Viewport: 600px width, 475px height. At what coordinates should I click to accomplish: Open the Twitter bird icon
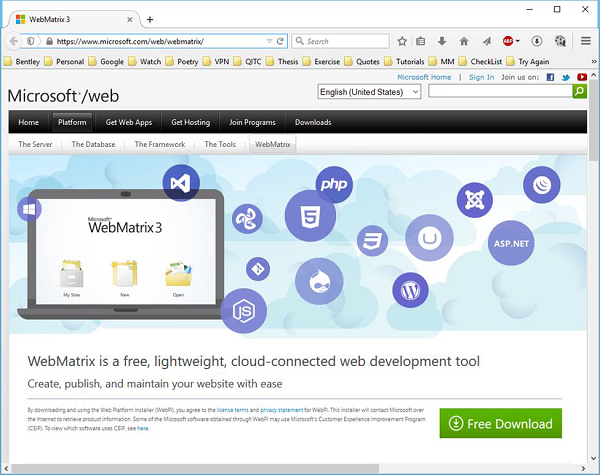point(566,77)
